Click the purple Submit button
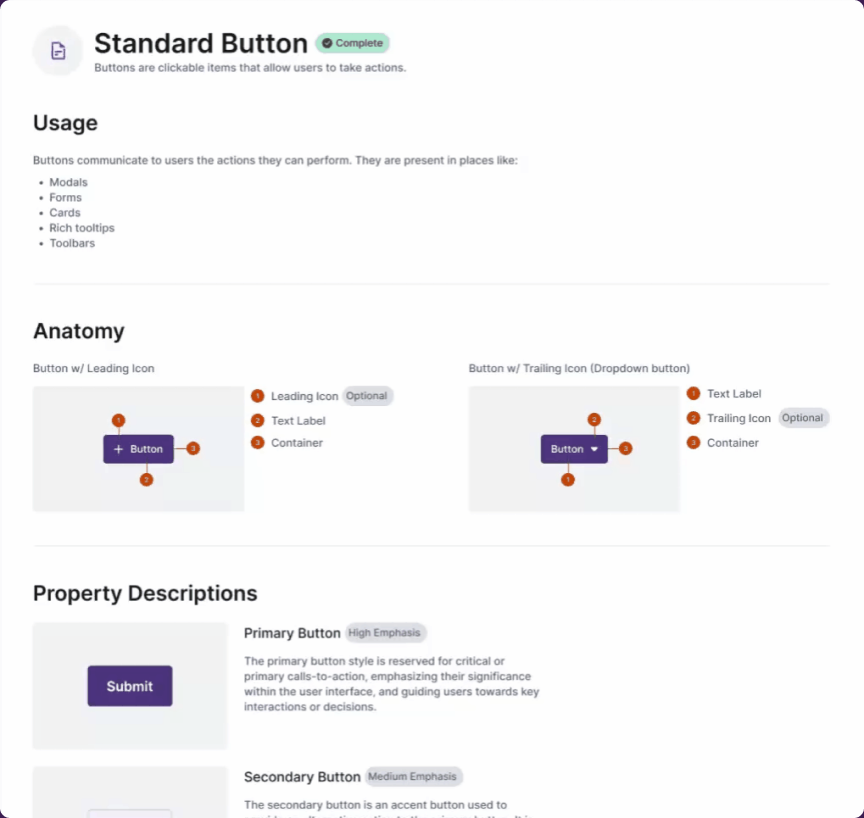This screenshot has width=864, height=818. click(x=129, y=686)
